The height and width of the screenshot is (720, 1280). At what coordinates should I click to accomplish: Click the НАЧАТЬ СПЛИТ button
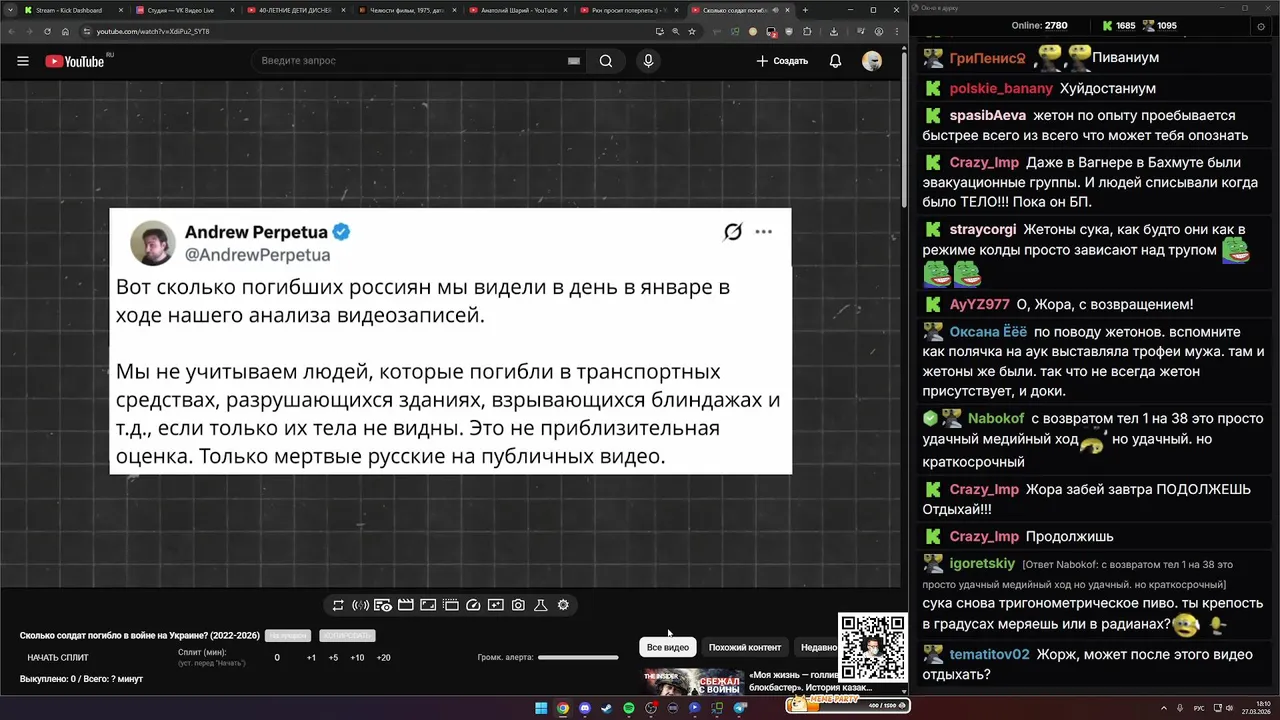click(58, 658)
